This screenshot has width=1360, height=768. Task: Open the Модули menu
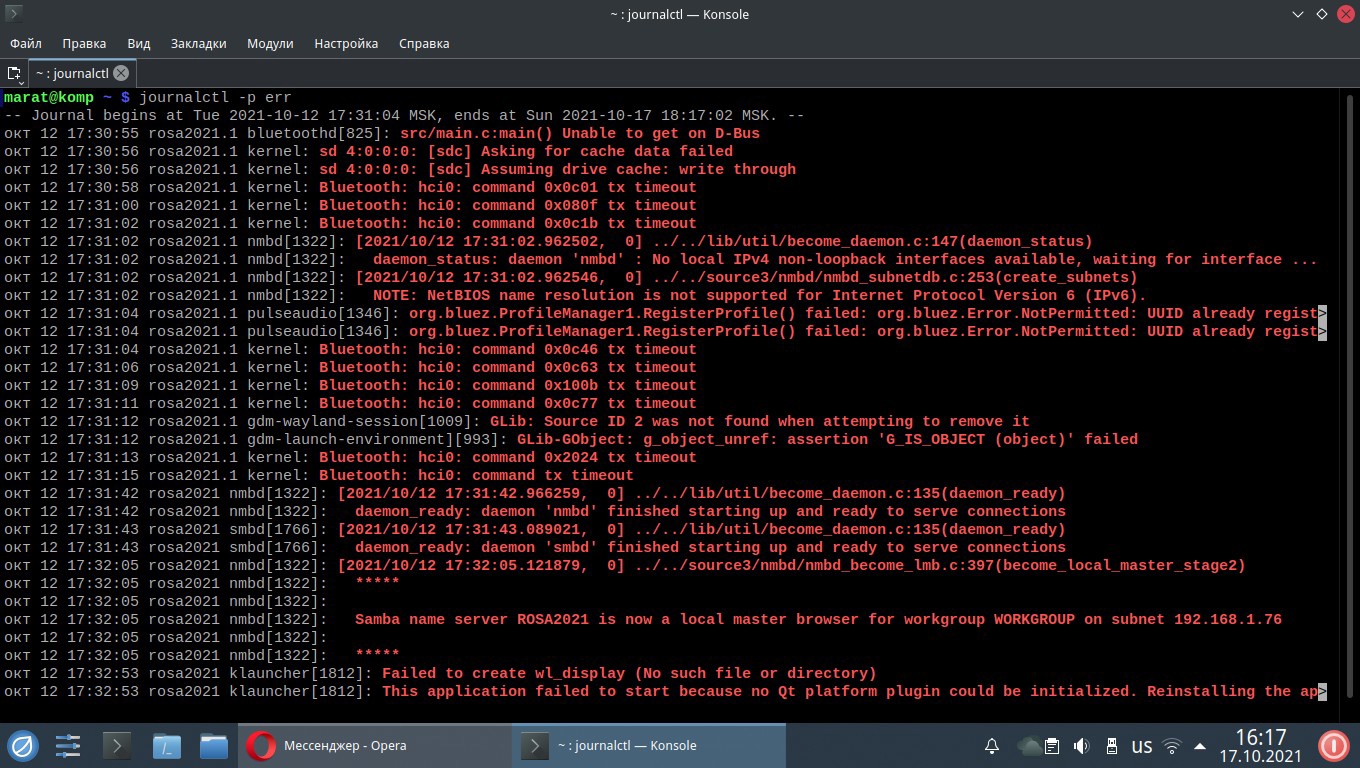pyautogui.click(x=270, y=44)
